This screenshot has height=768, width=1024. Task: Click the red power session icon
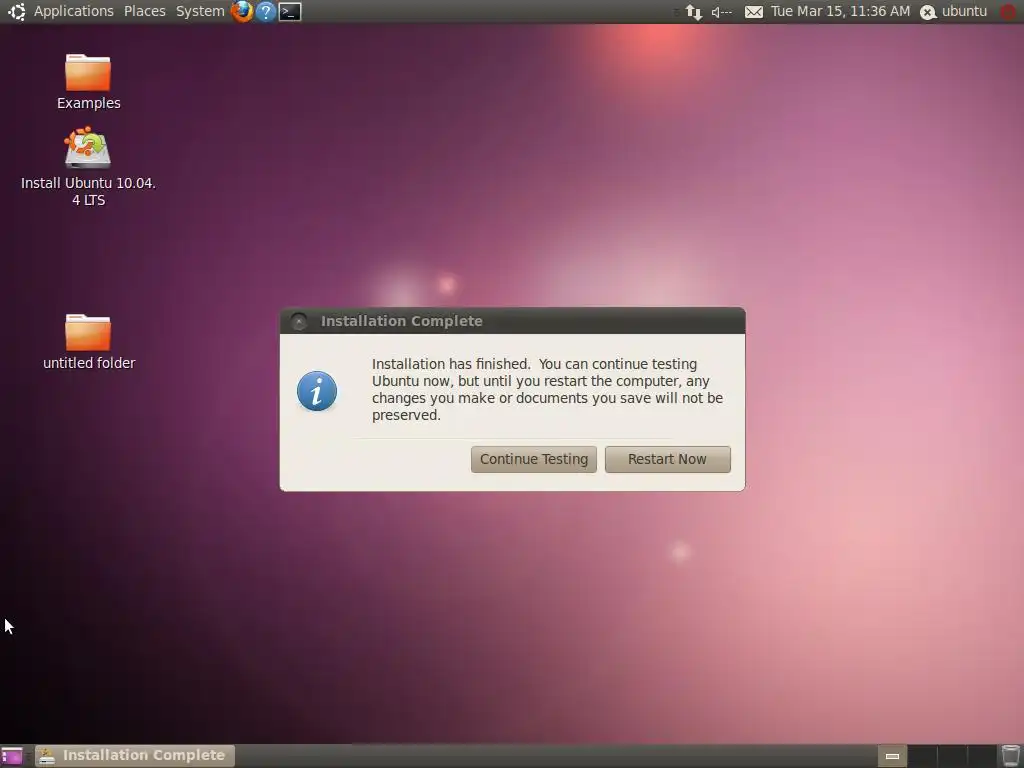(1008, 12)
